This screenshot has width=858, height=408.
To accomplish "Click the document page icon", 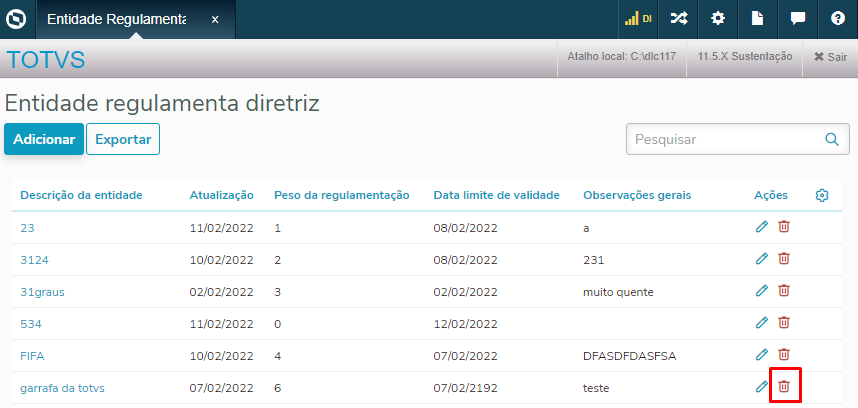I will pos(757,19).
